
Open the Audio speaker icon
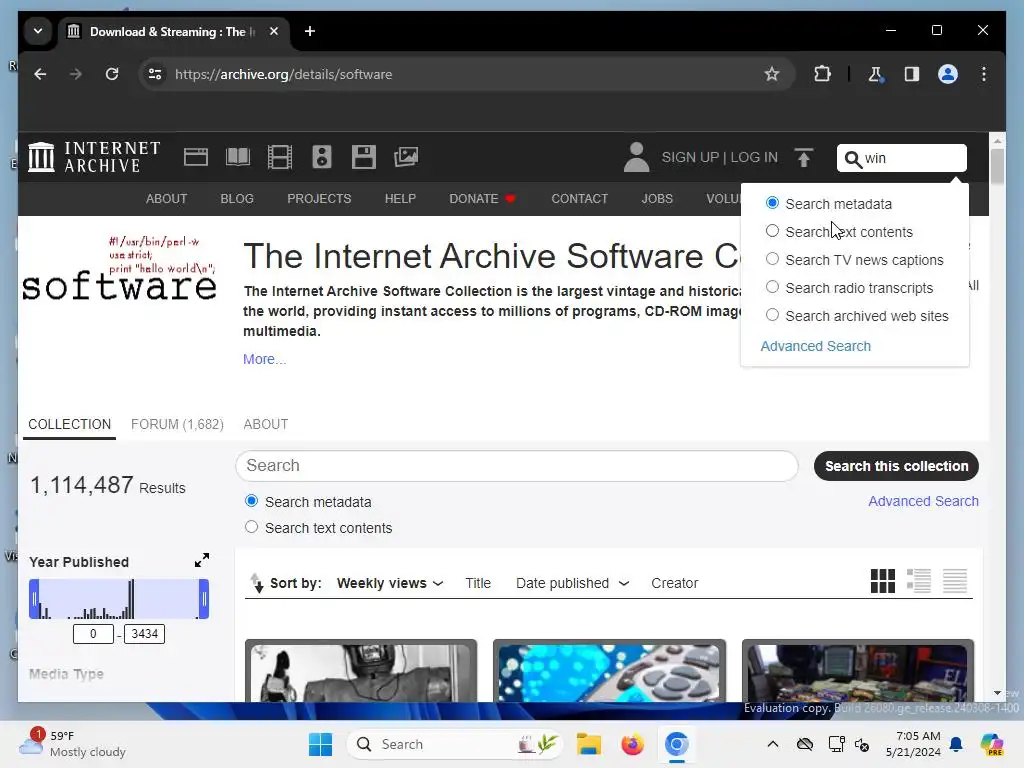click(322, 157)
